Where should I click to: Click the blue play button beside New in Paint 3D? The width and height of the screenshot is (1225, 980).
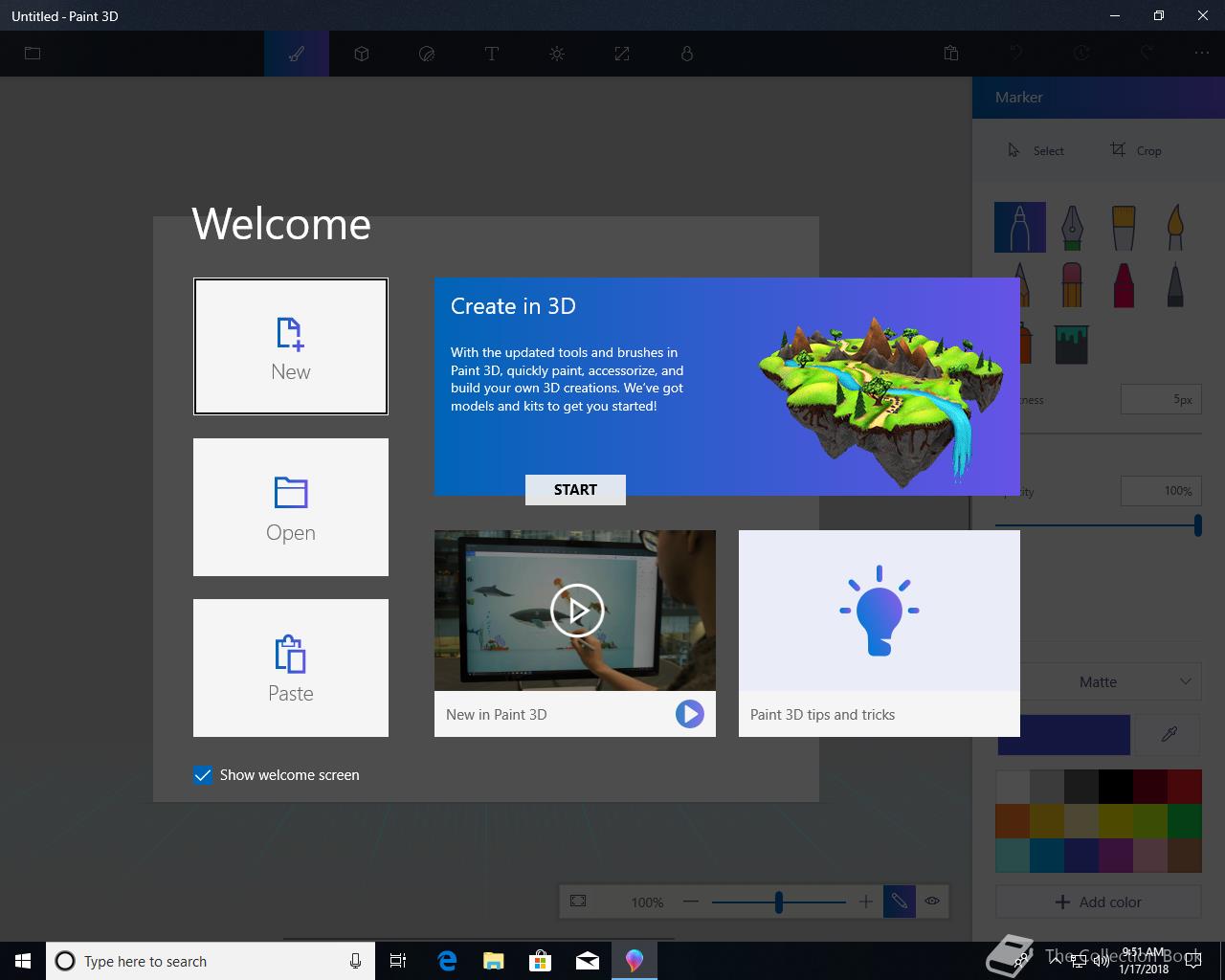pyautogui.click(x=689, y=714)
